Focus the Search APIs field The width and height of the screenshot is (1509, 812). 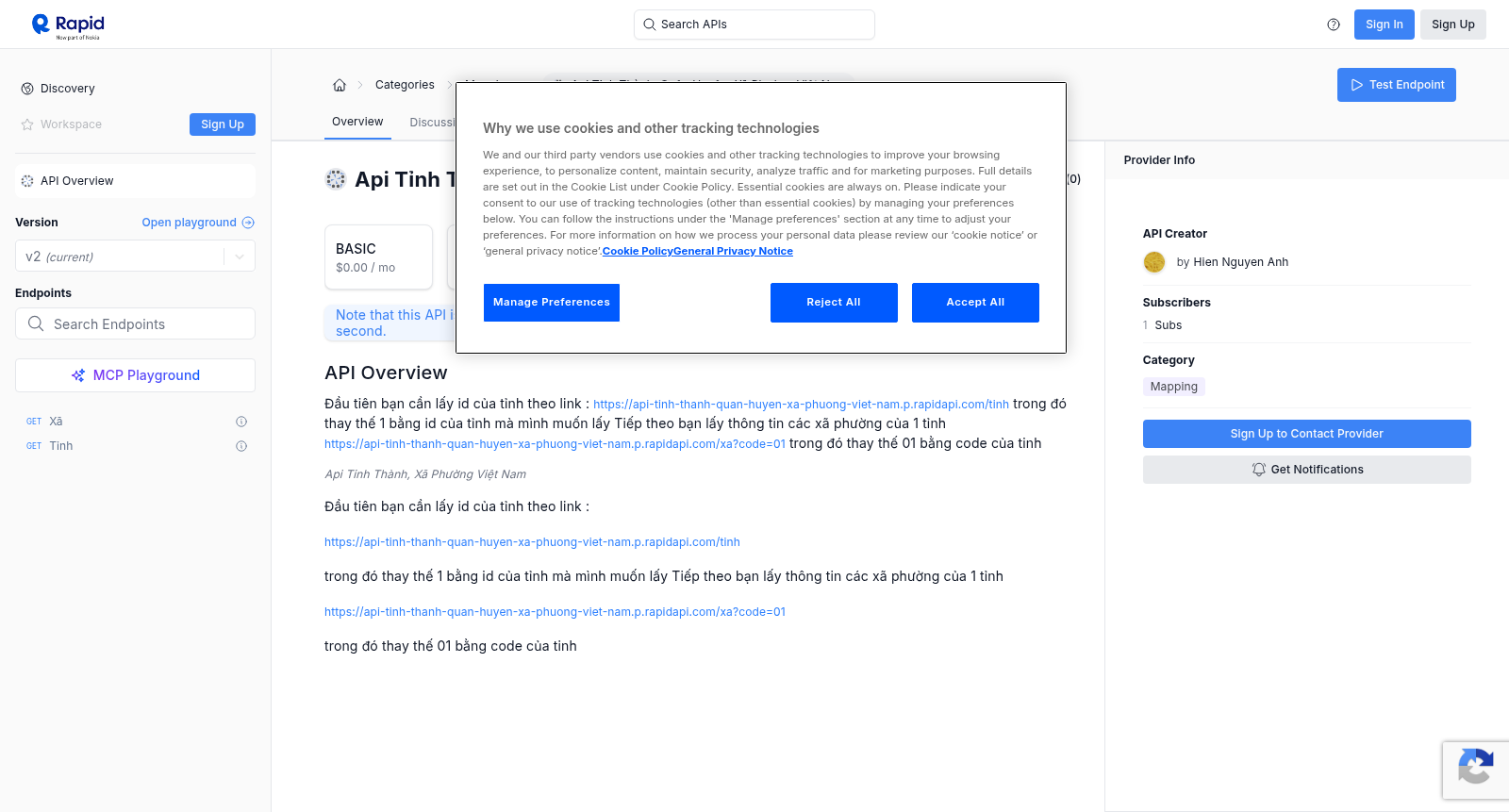click(x=754, y=25)
